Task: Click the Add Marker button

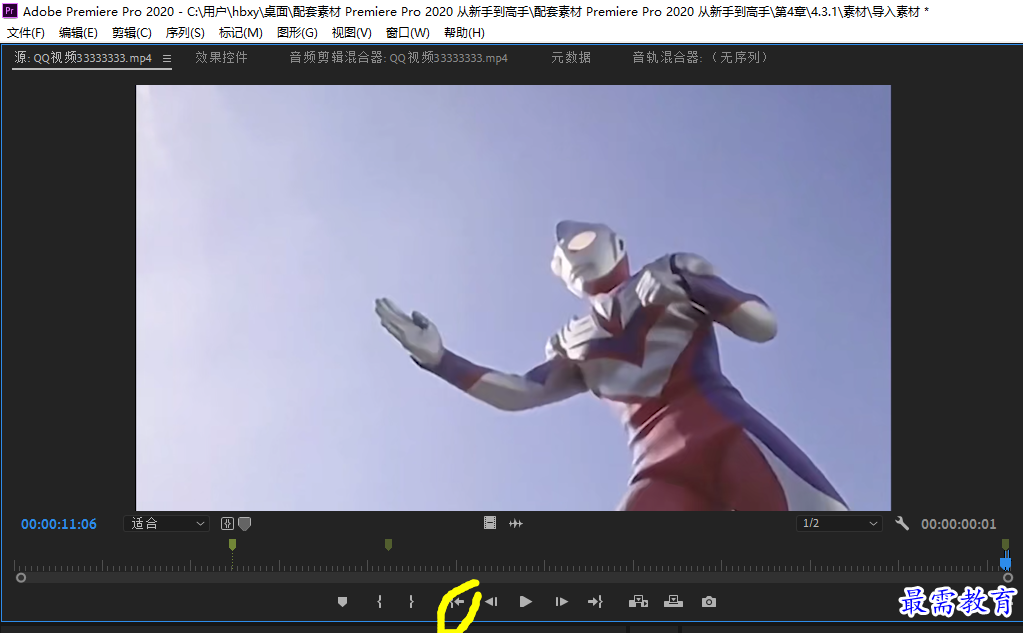Action: (342, 602)
